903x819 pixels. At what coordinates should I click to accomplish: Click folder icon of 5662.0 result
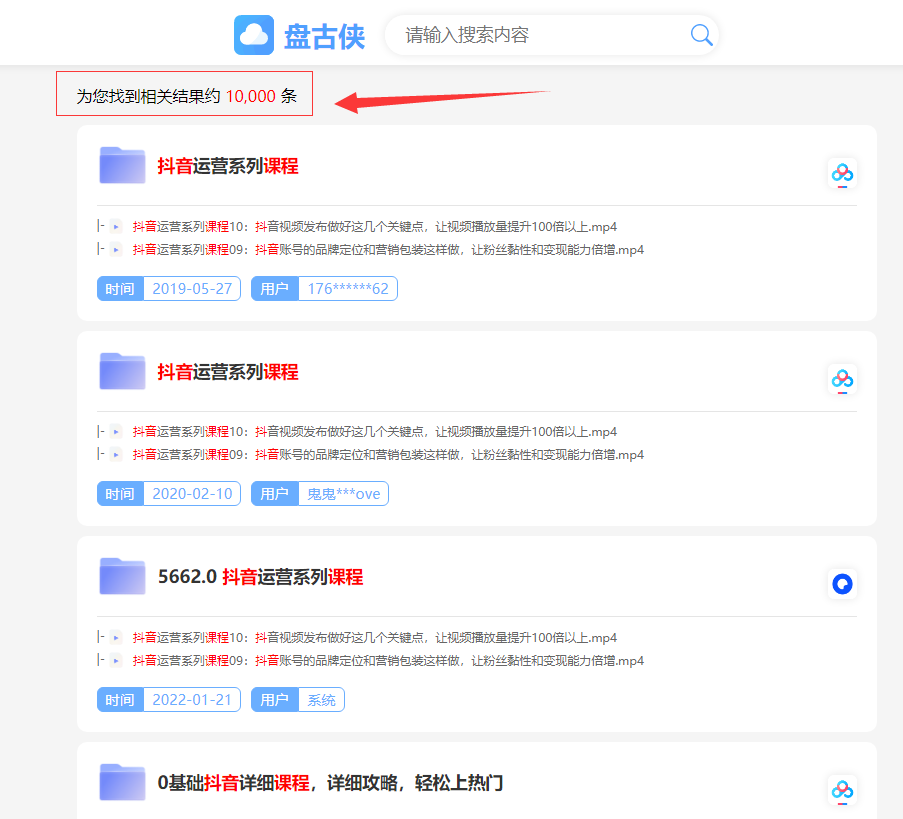coord(122,576)
